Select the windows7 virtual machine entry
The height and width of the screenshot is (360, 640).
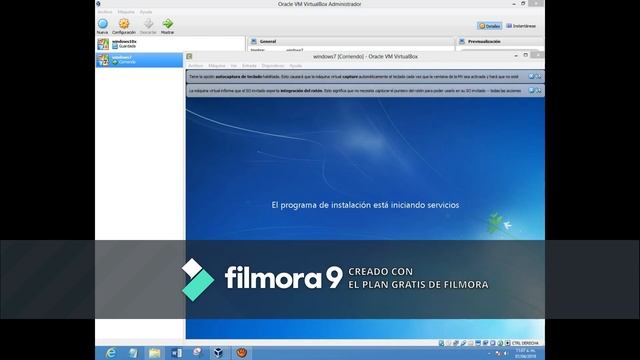pyautogui.click(x=139, y=60)
